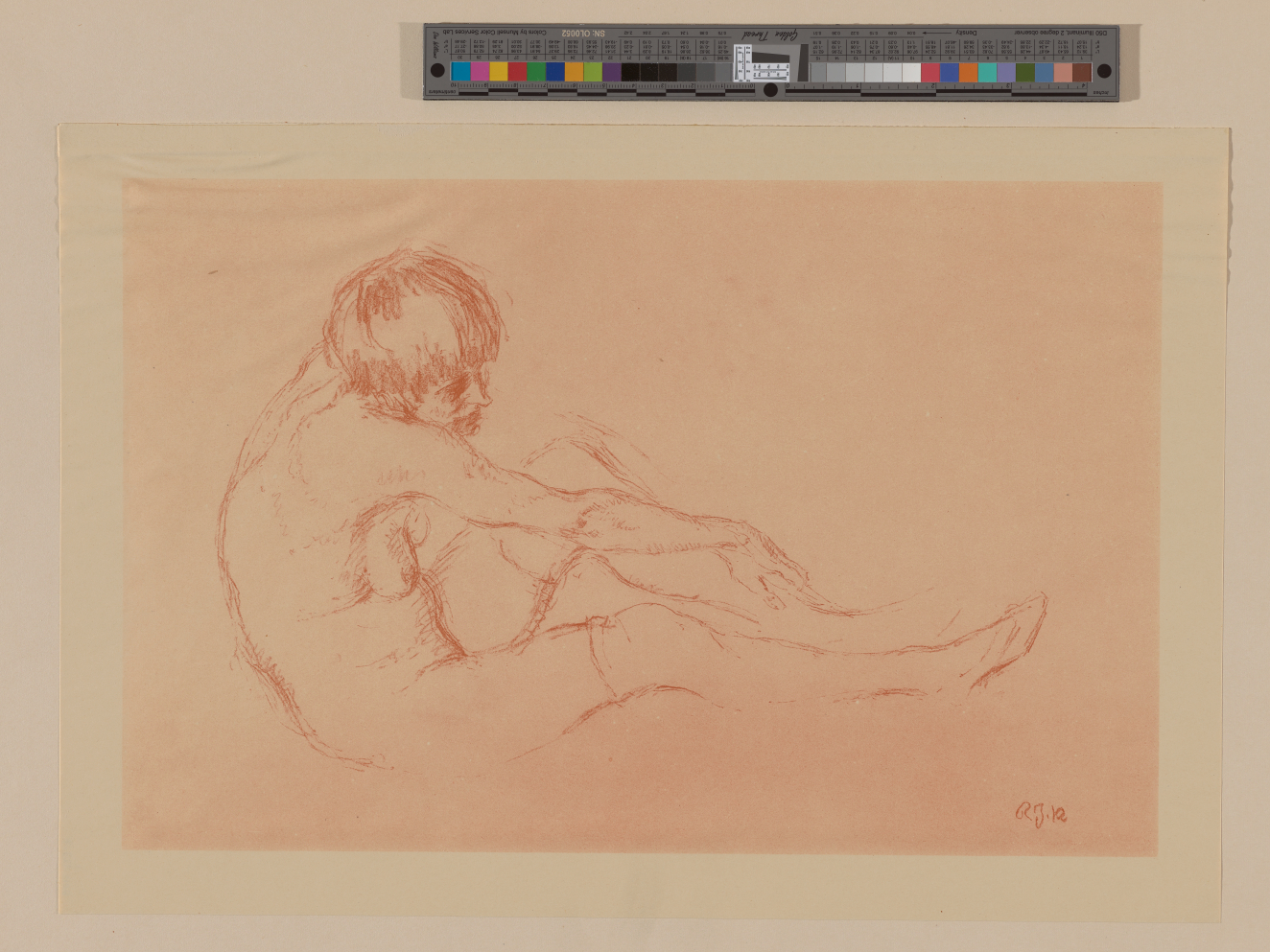Click the lavender patch on the color chart
The height and width of the screenshot is (952, 1270).
(x=1006, y=71)
